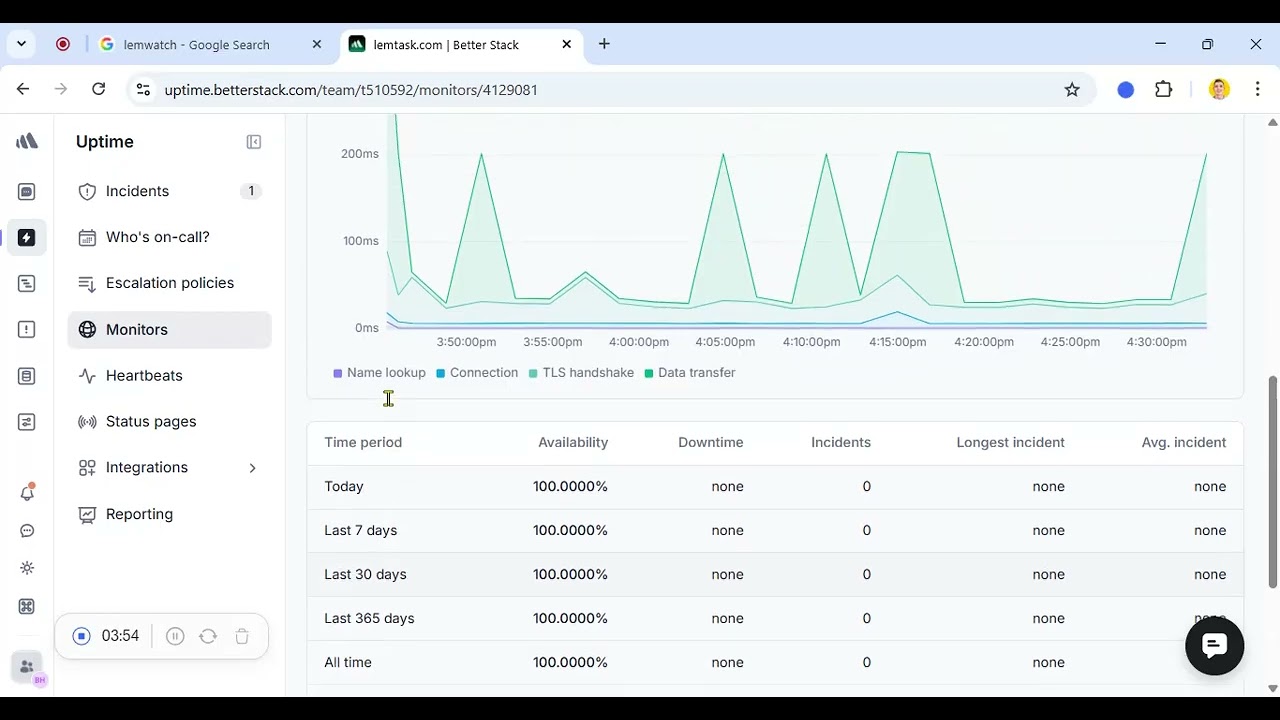Open Heartbeats section
The width and height of the screenshot is (1280, 720).
pos(169,376)
